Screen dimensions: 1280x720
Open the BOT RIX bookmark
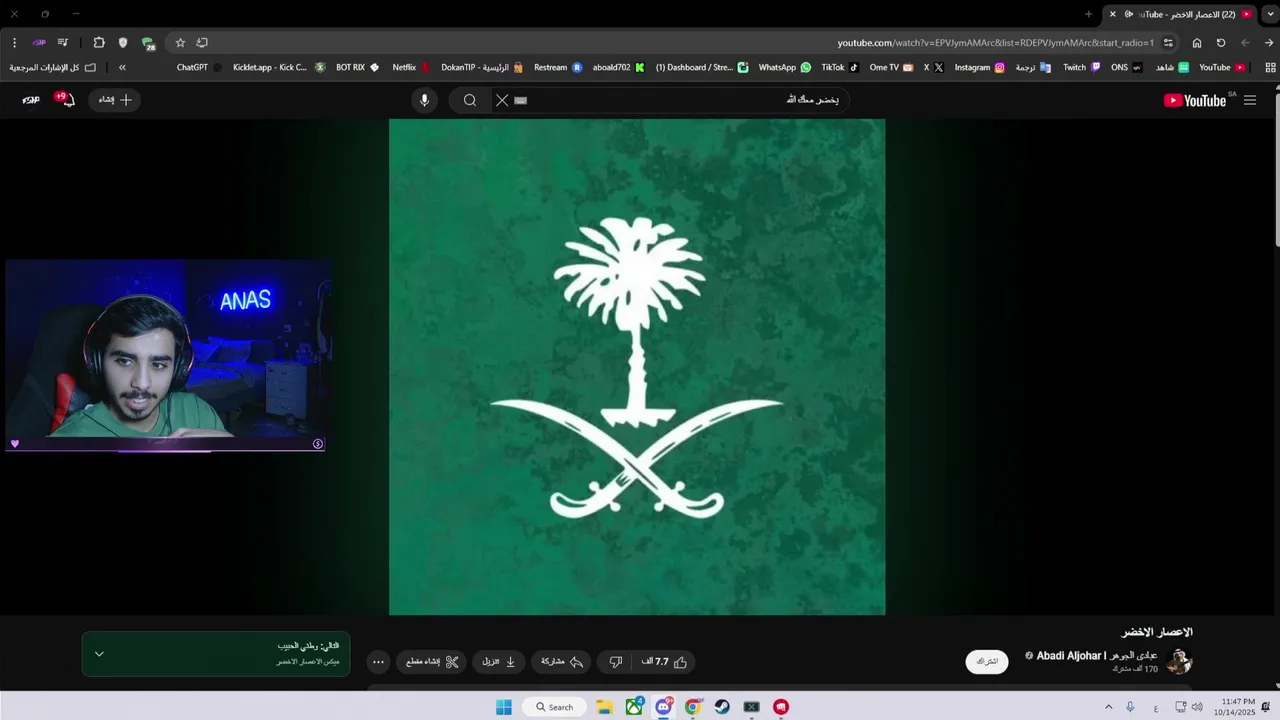[x=358, y=68]
